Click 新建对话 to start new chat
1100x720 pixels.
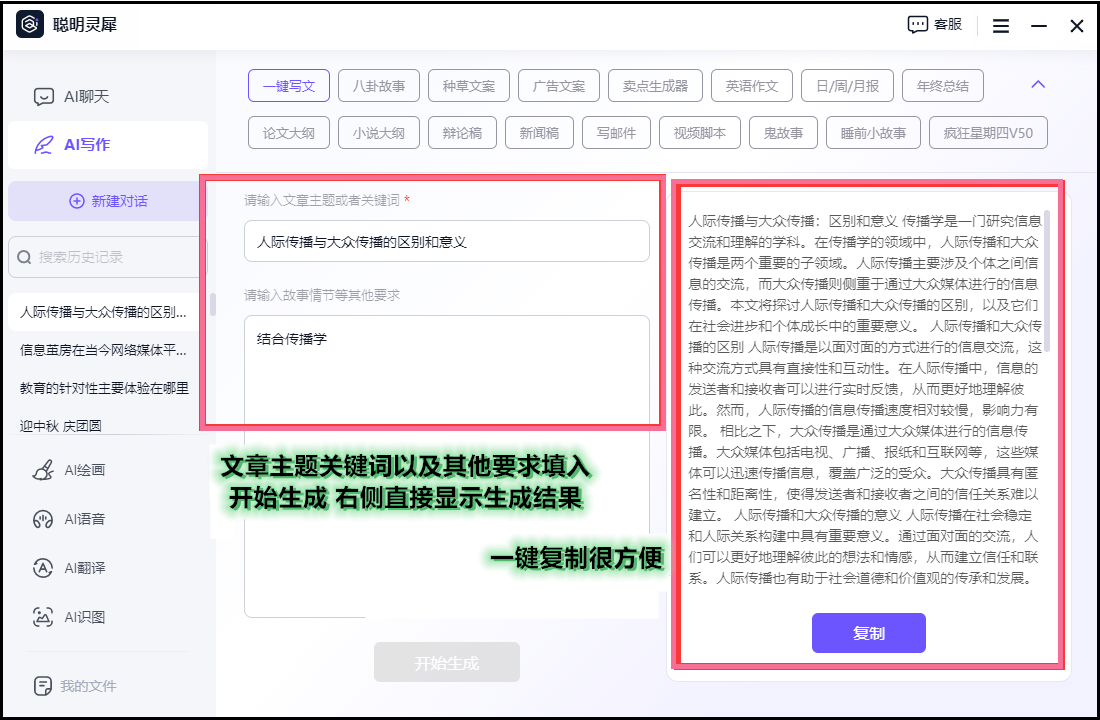pos(108,201)
